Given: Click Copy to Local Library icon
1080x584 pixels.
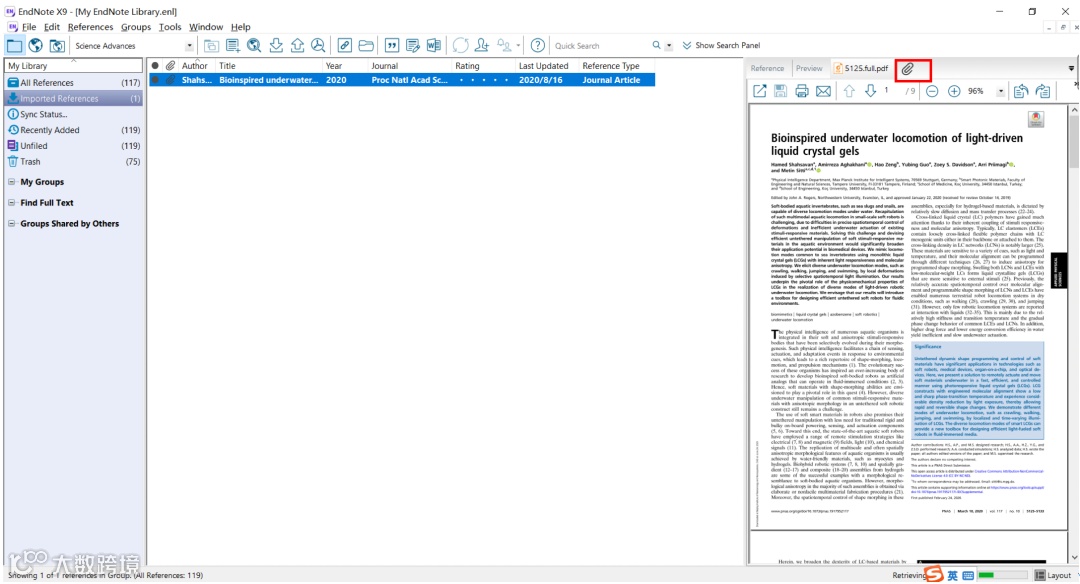Looking at the screenshot, I should pyautogui.click(x=211, y=45).
